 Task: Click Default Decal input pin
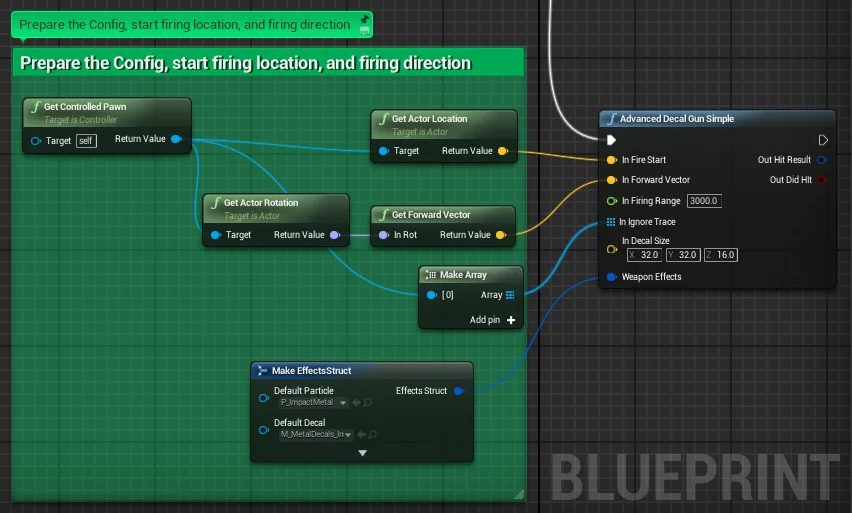point(264,430)
